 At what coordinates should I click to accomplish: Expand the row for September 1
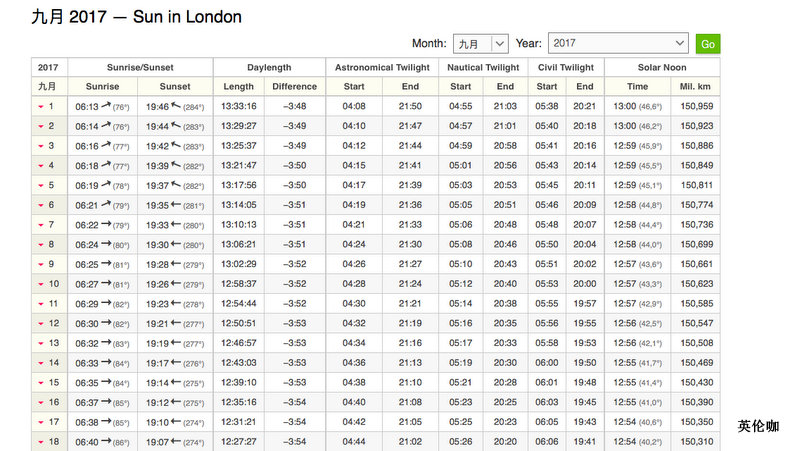point(41,107)
